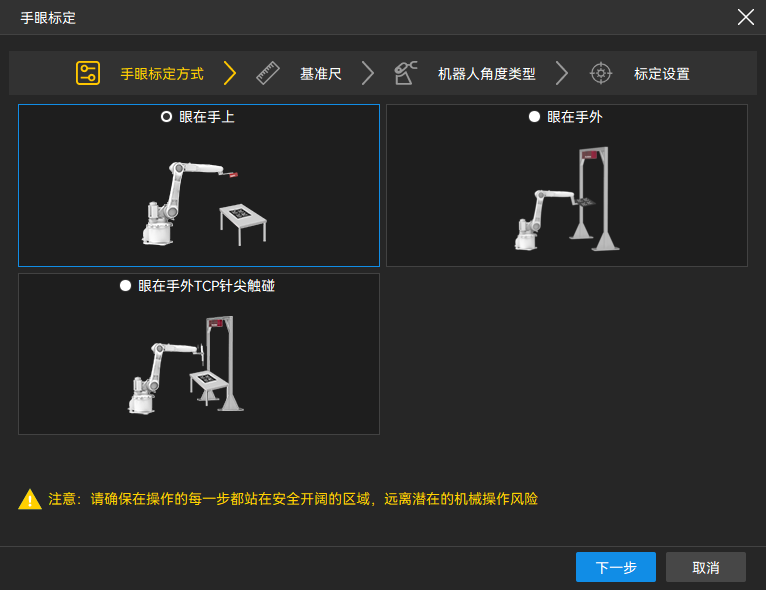
Task: Close the 手眼标定 dialog window
Action: [x=745, y=17]
